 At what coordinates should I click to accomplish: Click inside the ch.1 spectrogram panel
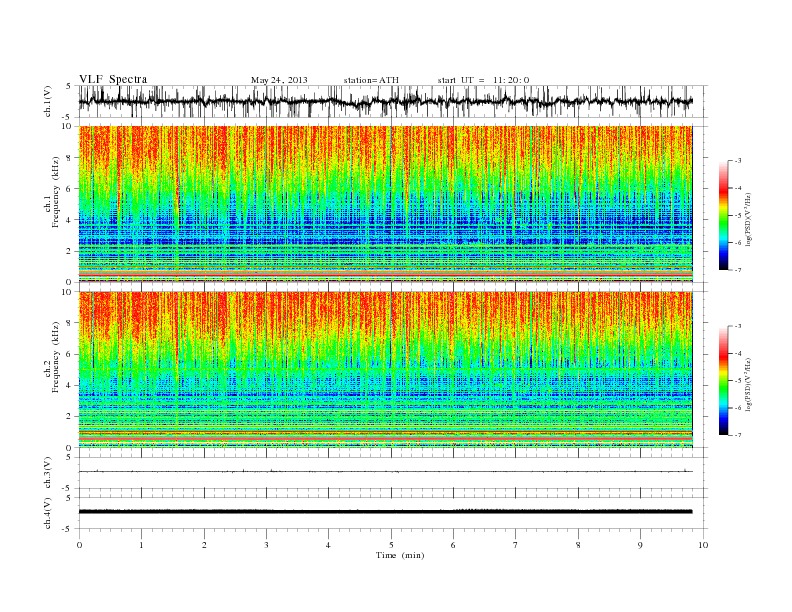[385, 204]
